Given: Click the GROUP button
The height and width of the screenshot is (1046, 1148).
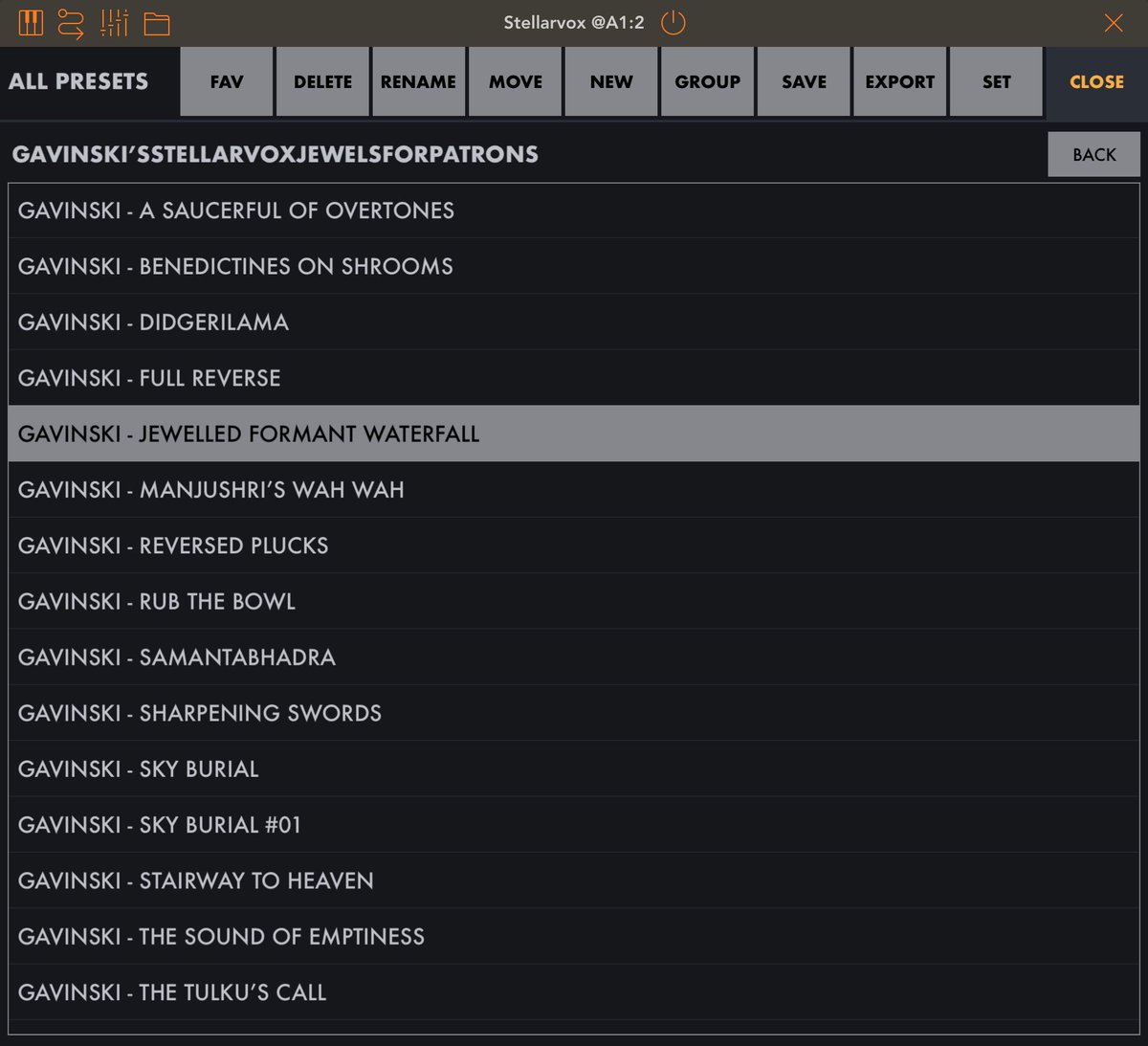Looking at the screenshot, I should (x=708, y=82).
